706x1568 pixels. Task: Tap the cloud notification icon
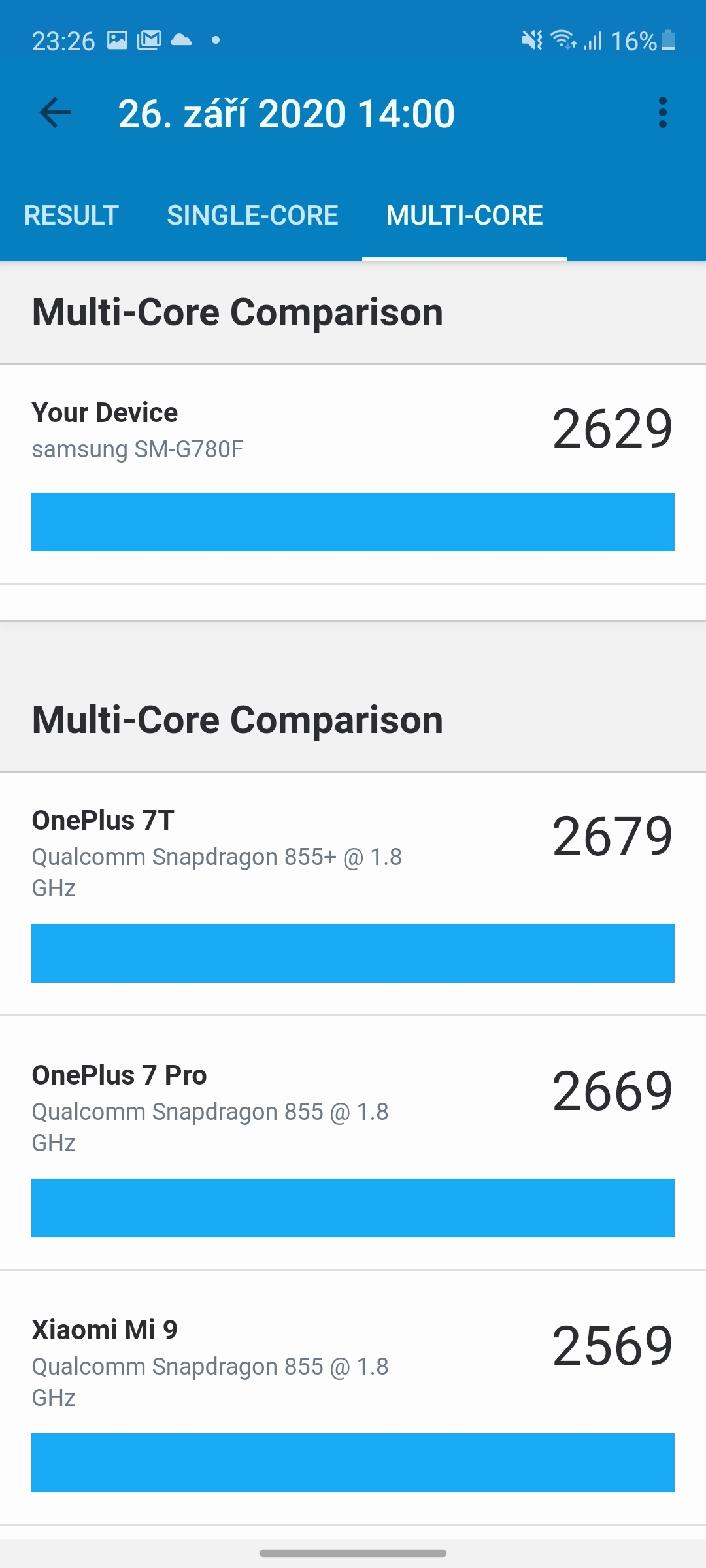[x=181, y=41]
